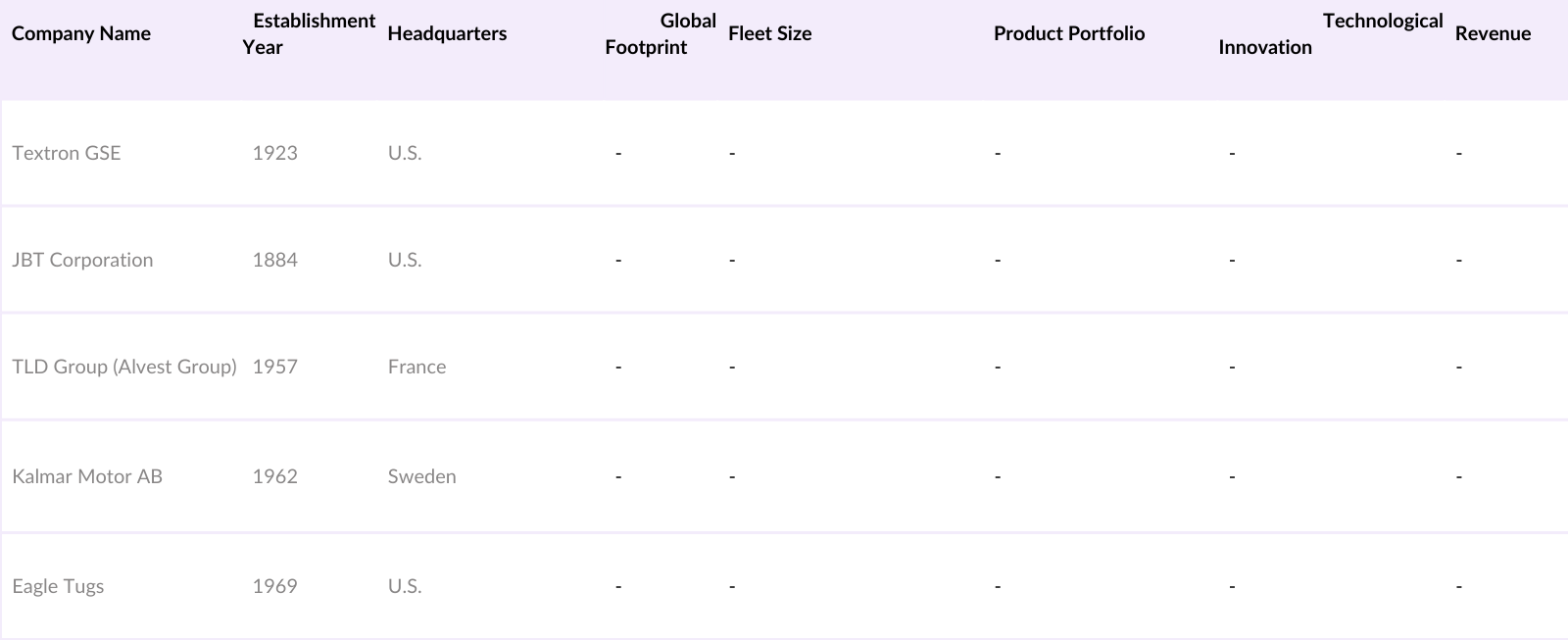Screen dimensions: 1568x640
Task: Click the Eagle Tugs company name
Action: point(58,586)
